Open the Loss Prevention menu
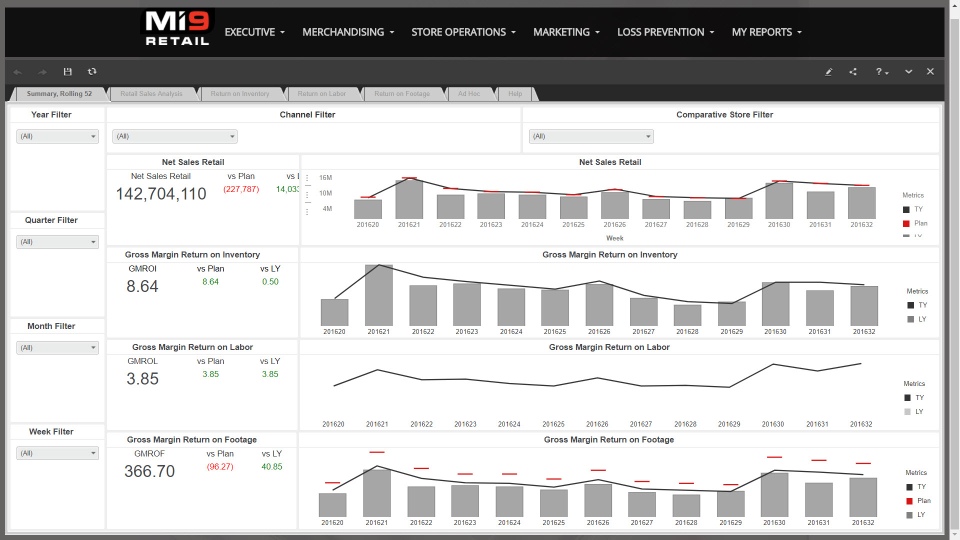This screenshot has width=960, height=540. pyautogui.click(x=666, y=32)
